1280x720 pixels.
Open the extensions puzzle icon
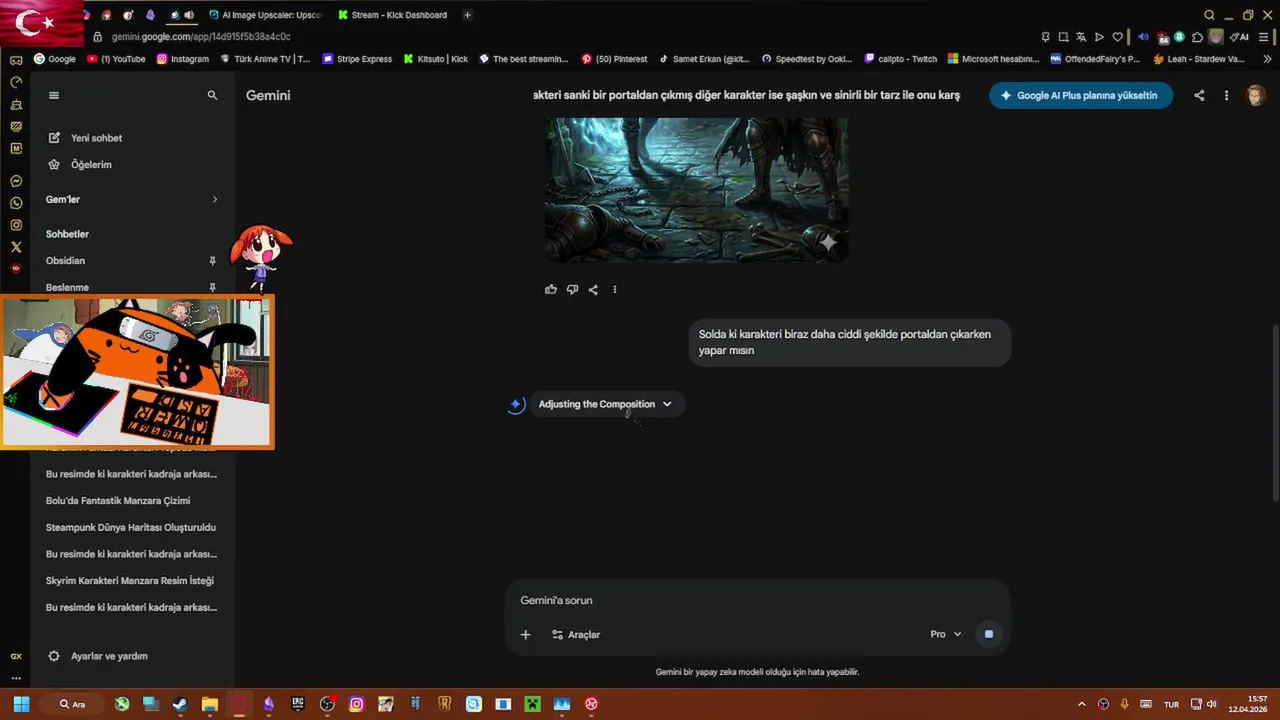tap(1198, 37)
